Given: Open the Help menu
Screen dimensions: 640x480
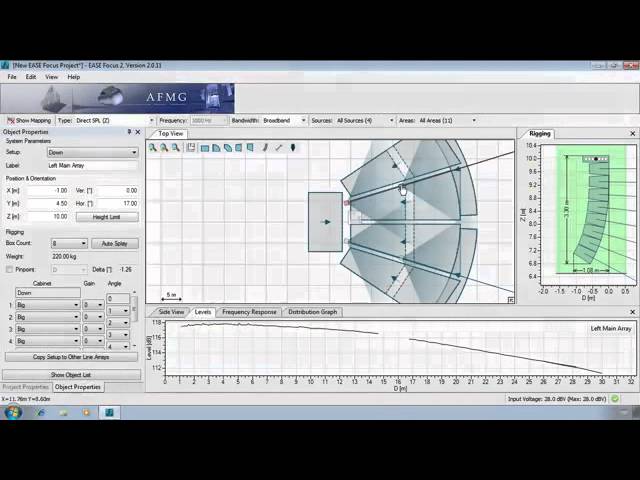Looking at the screenshot, I should click(x=73, y=77).
